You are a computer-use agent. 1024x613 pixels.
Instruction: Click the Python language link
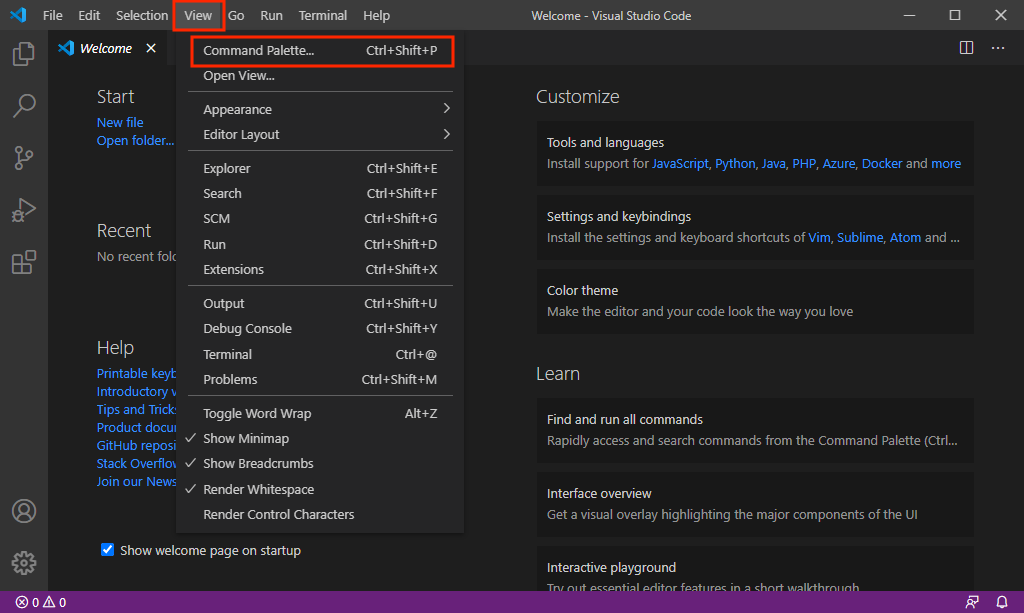[735, 163]
